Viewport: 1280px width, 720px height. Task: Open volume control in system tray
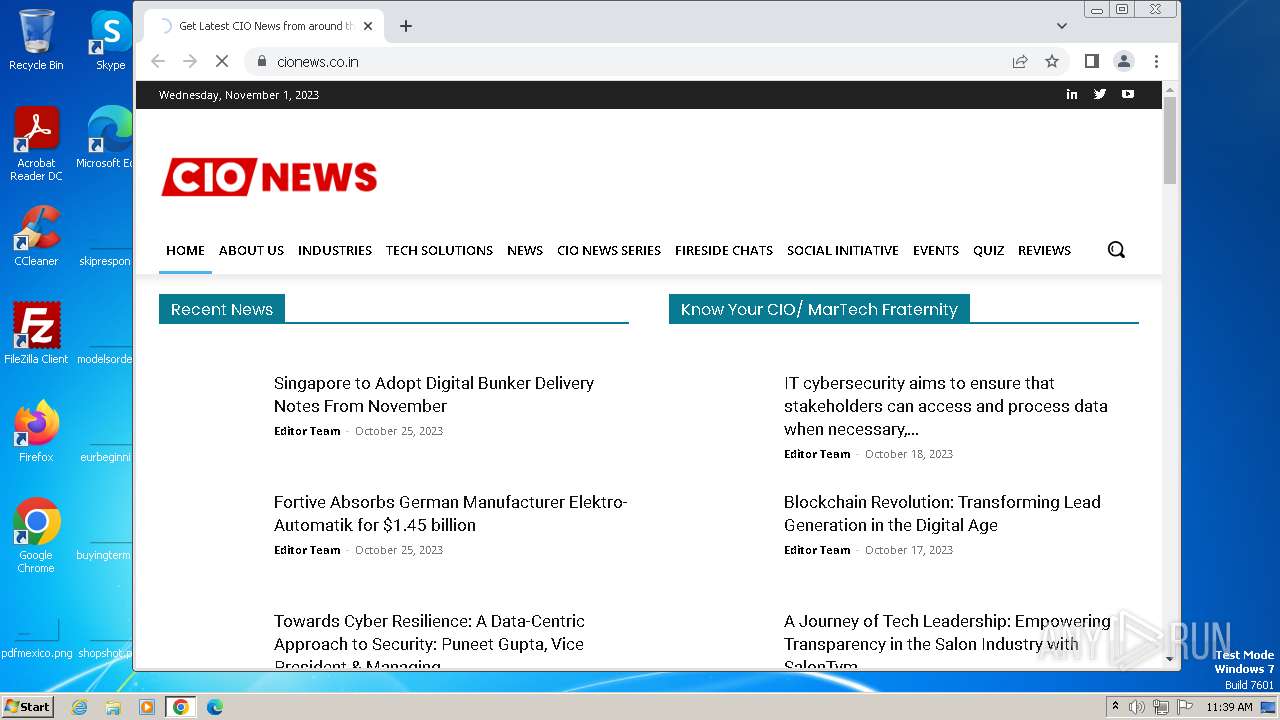pos(1137,707)
